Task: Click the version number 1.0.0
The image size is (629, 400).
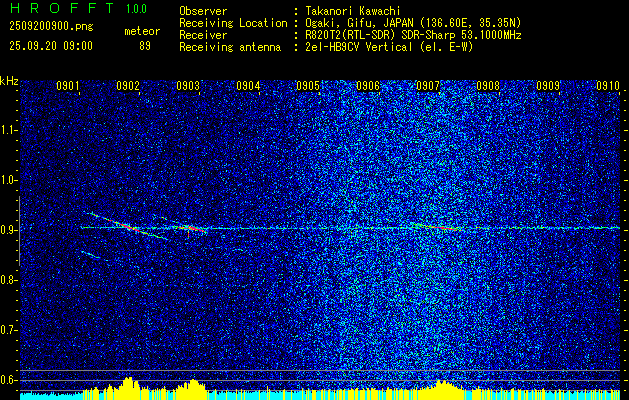Action: pyautogui.click(x=136, y=9)
